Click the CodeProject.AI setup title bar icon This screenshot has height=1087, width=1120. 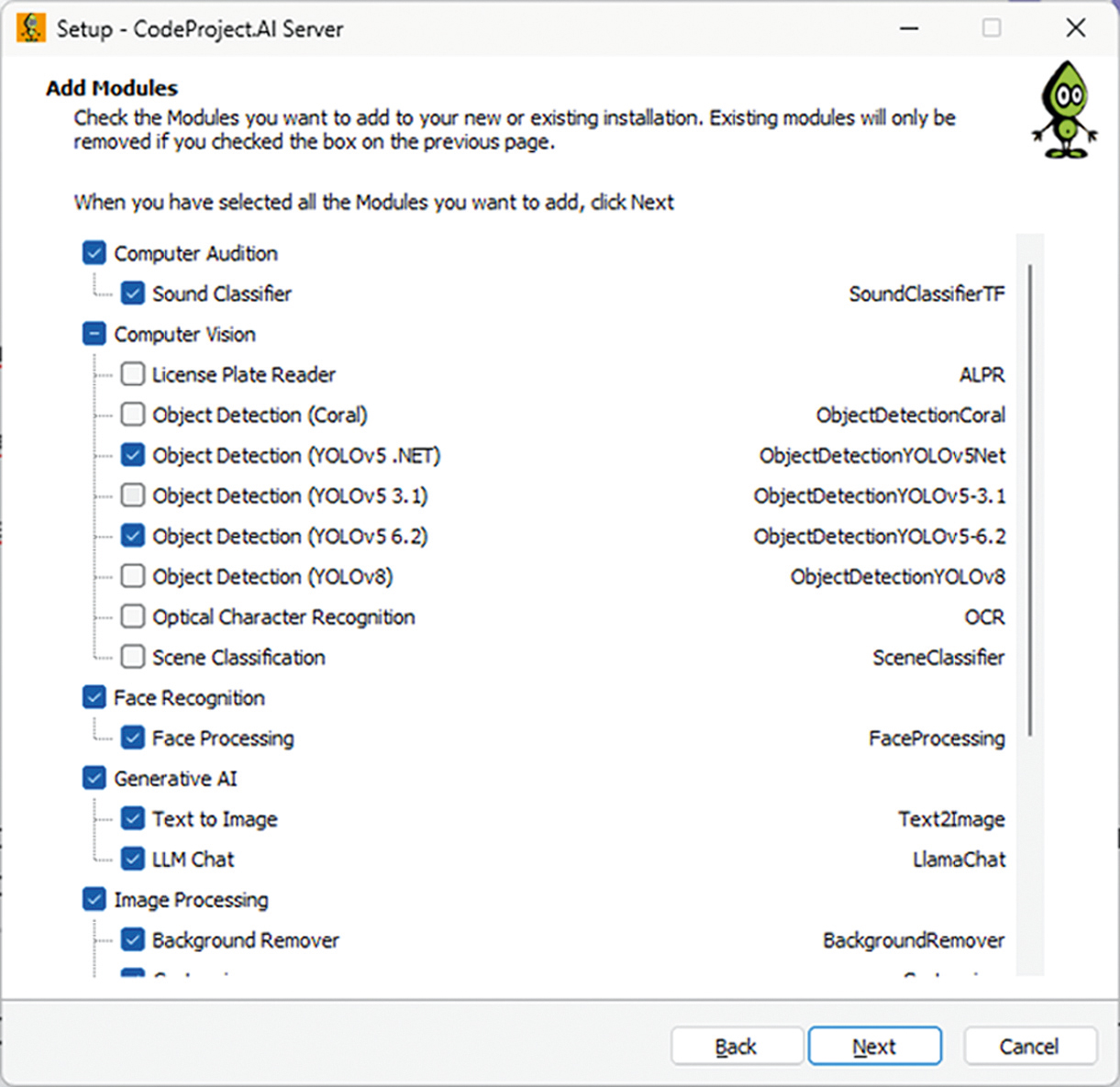(x=31, y=28)
